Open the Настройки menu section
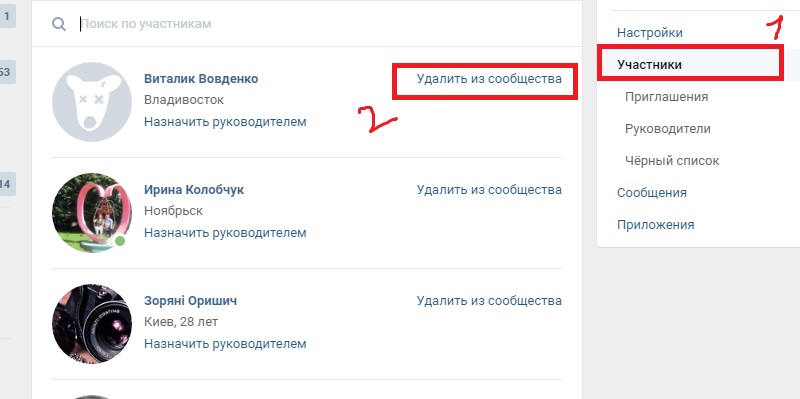 coord(649,33)
